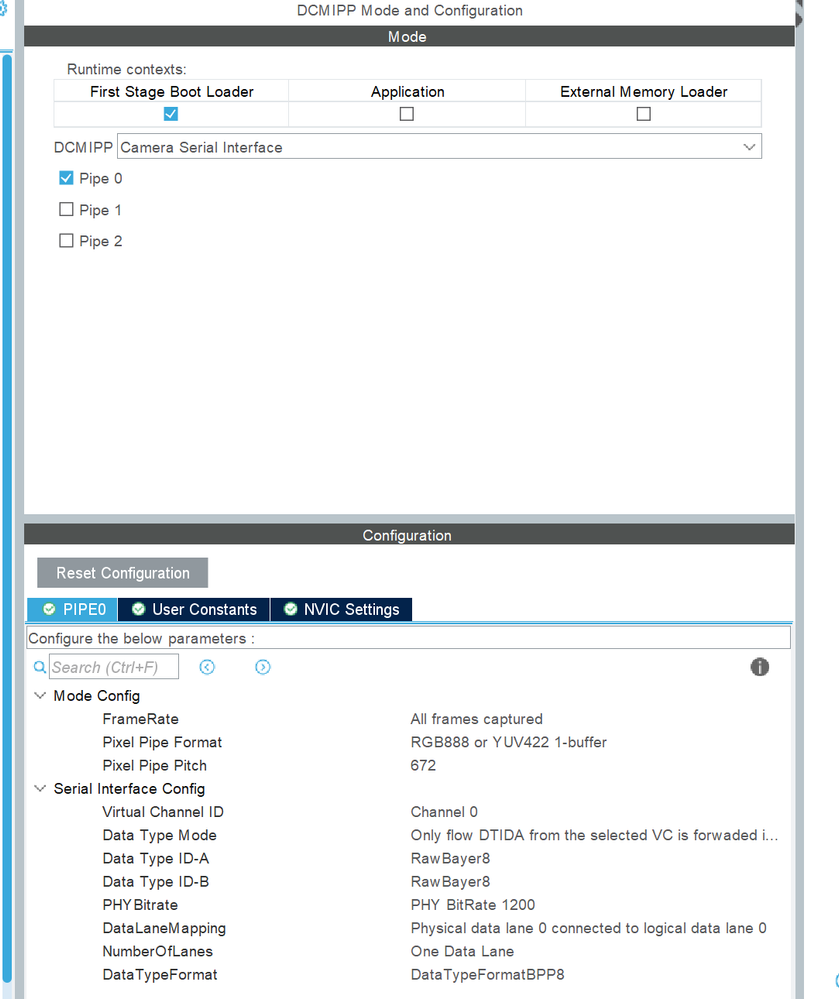Click 'Only flow DTIDA from the selected VC' value

pos(594,835)
